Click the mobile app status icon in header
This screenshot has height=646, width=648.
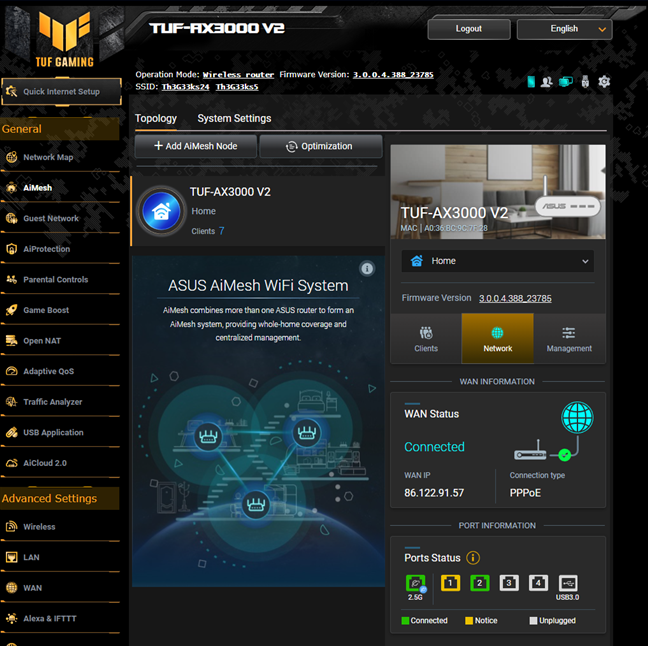click(531, 82)
